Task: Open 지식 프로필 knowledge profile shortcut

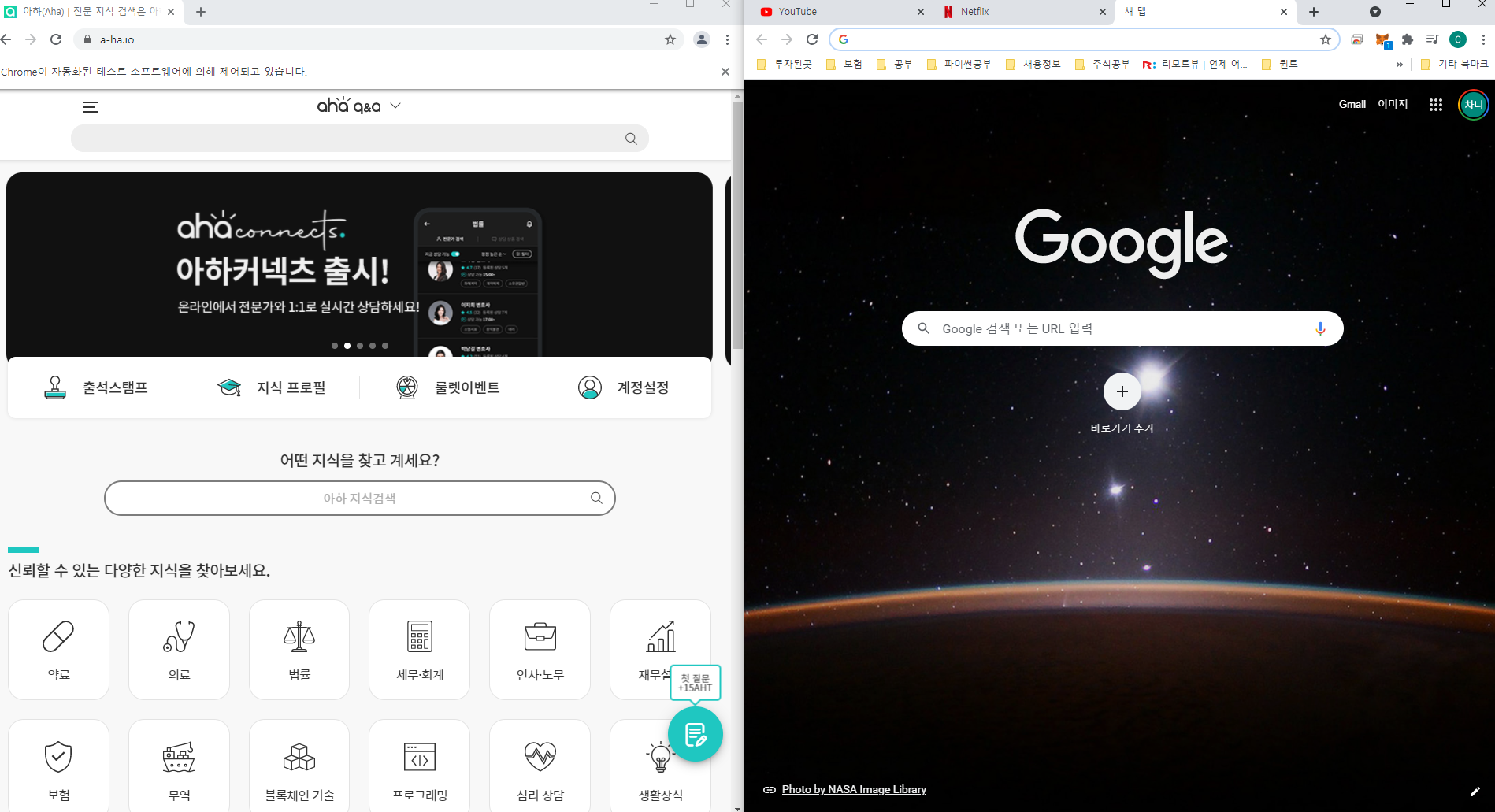Action: [272, 387]
